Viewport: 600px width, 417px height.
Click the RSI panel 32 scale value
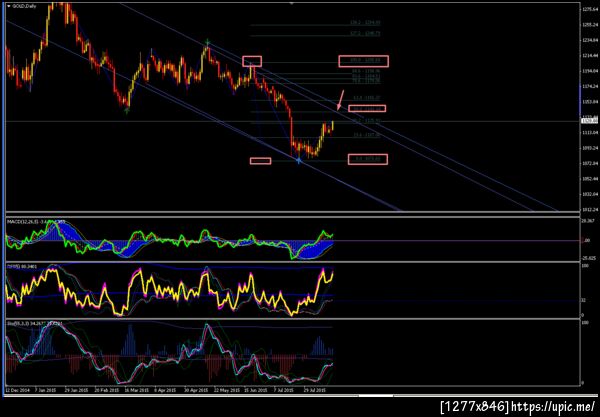[584, 300]
